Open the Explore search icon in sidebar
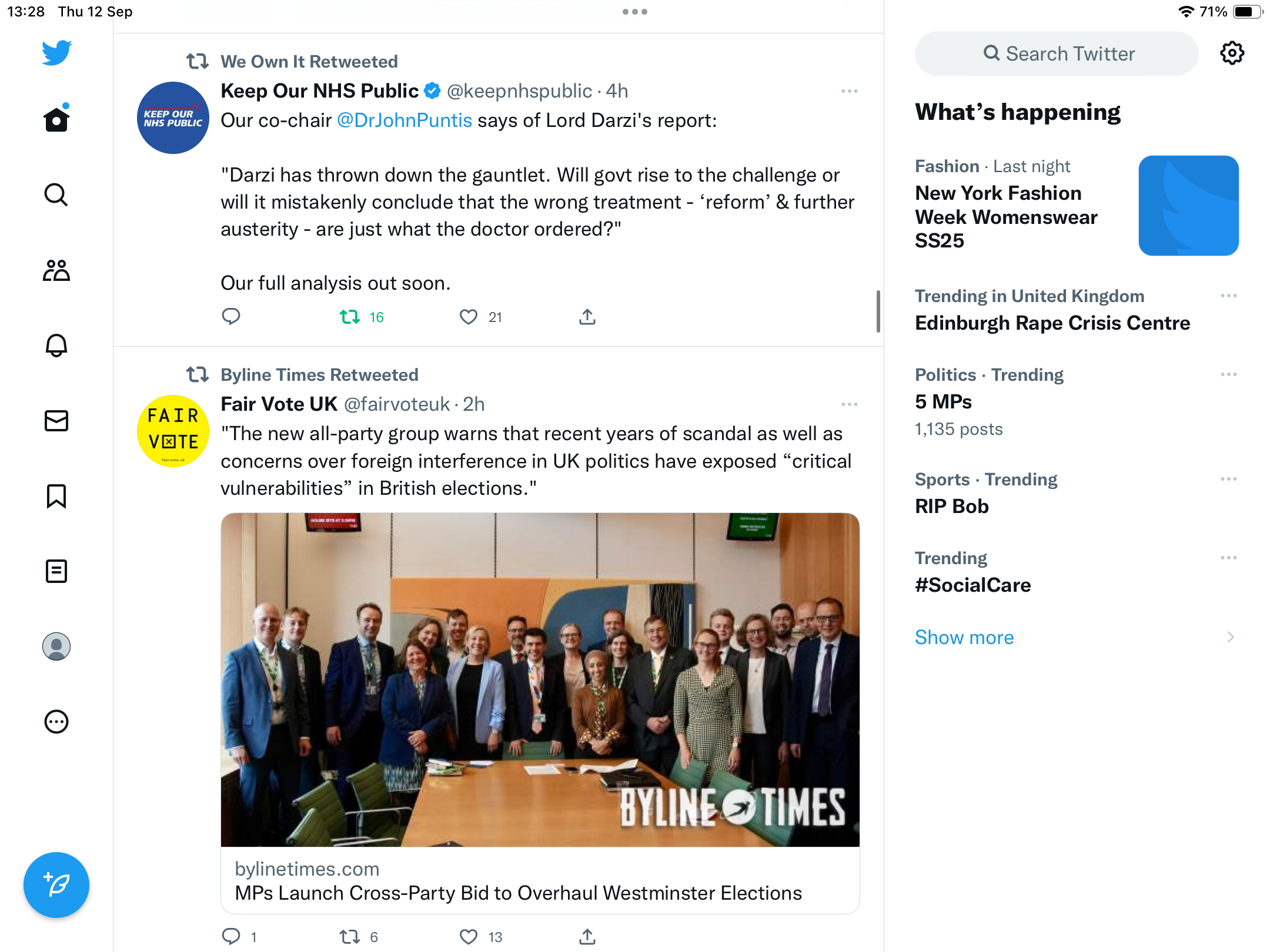The image size is (1270, 952). click(56, 195)
